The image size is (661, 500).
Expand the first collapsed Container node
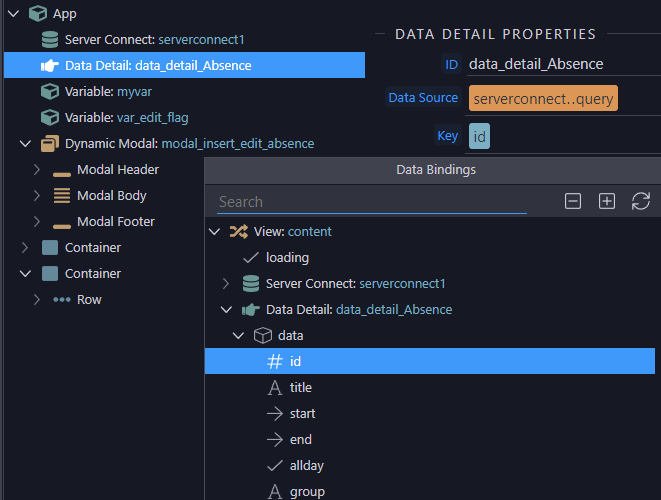[25, 248]
